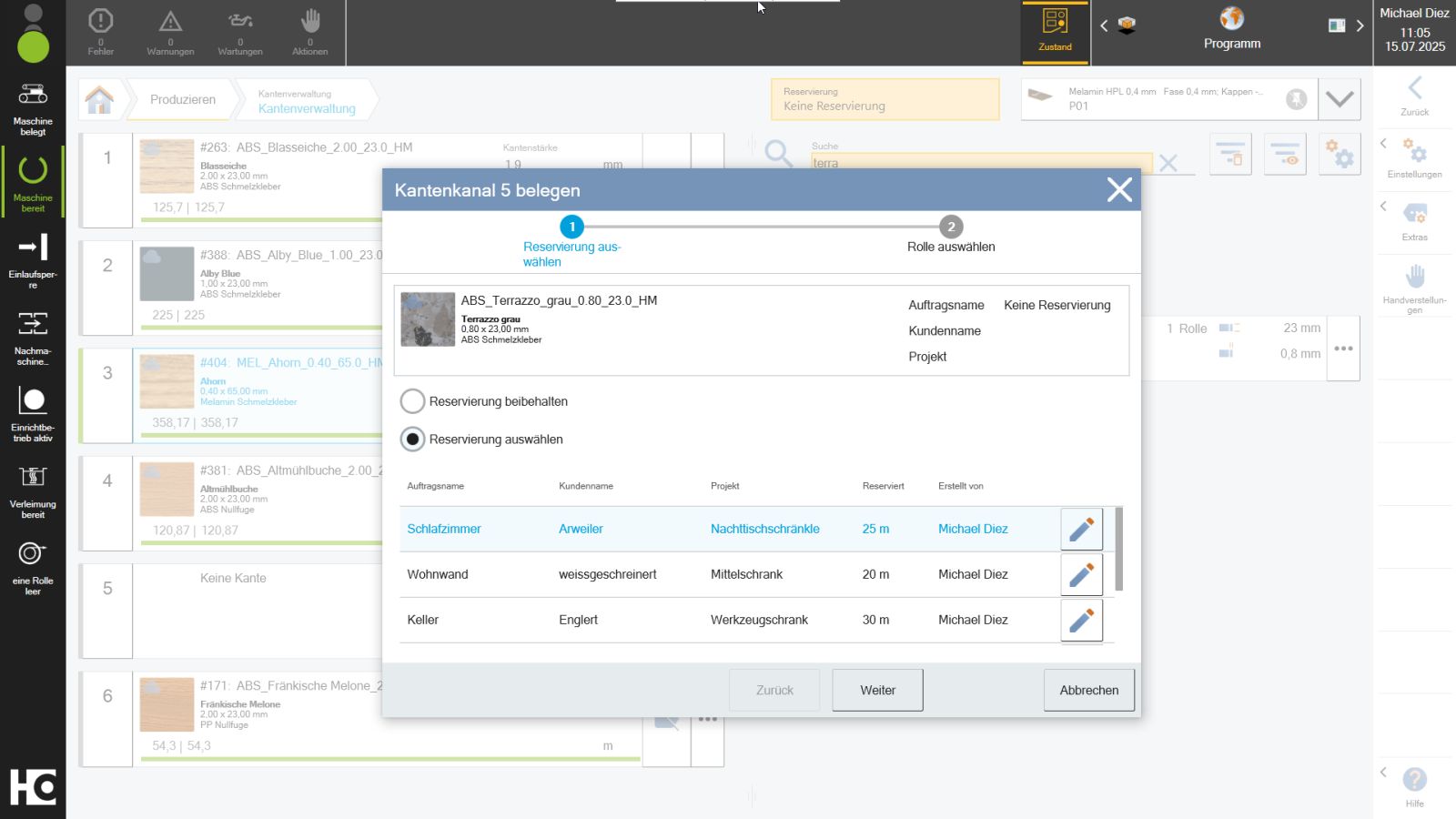Screen dimensions: 1456x819
Task: Click the Weiter button
Action: (877, 690)
